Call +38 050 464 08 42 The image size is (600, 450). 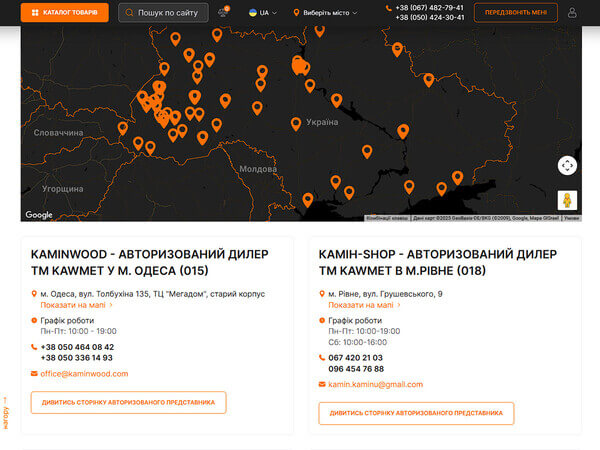tap(77, 347)
